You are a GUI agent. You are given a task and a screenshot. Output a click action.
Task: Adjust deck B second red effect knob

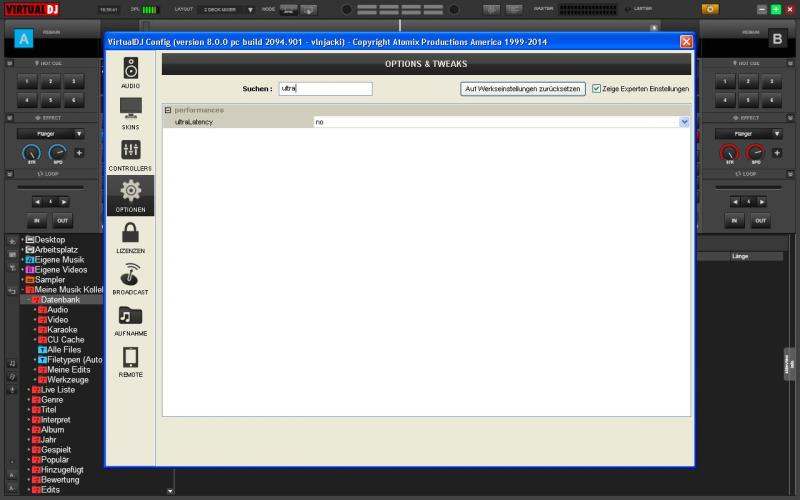click(755, 153)
